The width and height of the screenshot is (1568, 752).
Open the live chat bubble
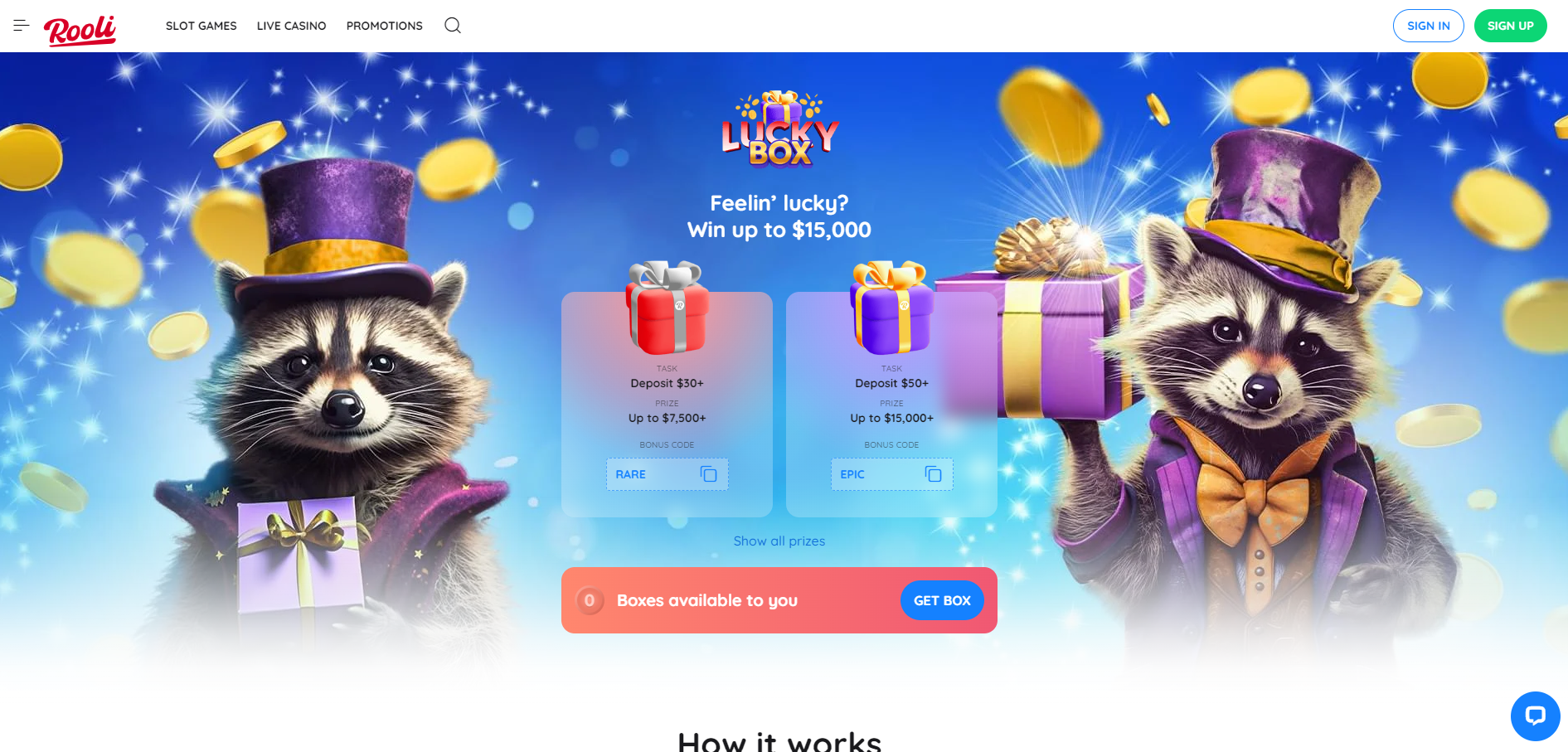click(1535, 716)
